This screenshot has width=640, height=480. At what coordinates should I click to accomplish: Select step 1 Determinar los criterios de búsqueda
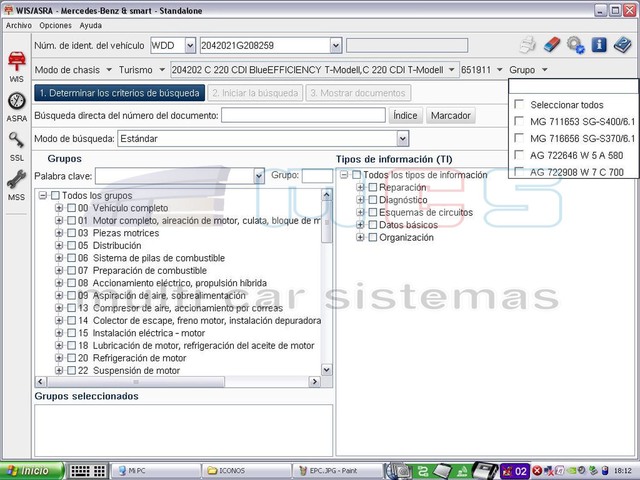tap(120, 93)
